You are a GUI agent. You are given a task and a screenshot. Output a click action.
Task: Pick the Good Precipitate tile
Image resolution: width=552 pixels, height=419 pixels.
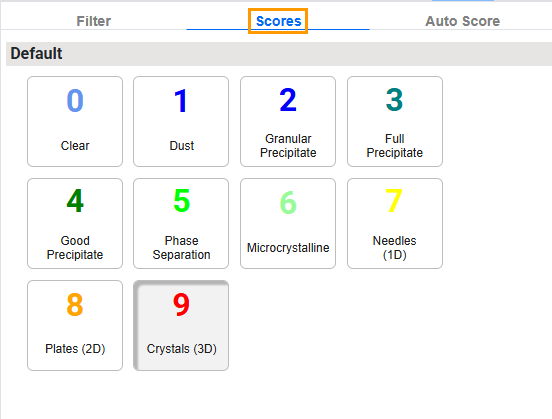coord(75,224)
